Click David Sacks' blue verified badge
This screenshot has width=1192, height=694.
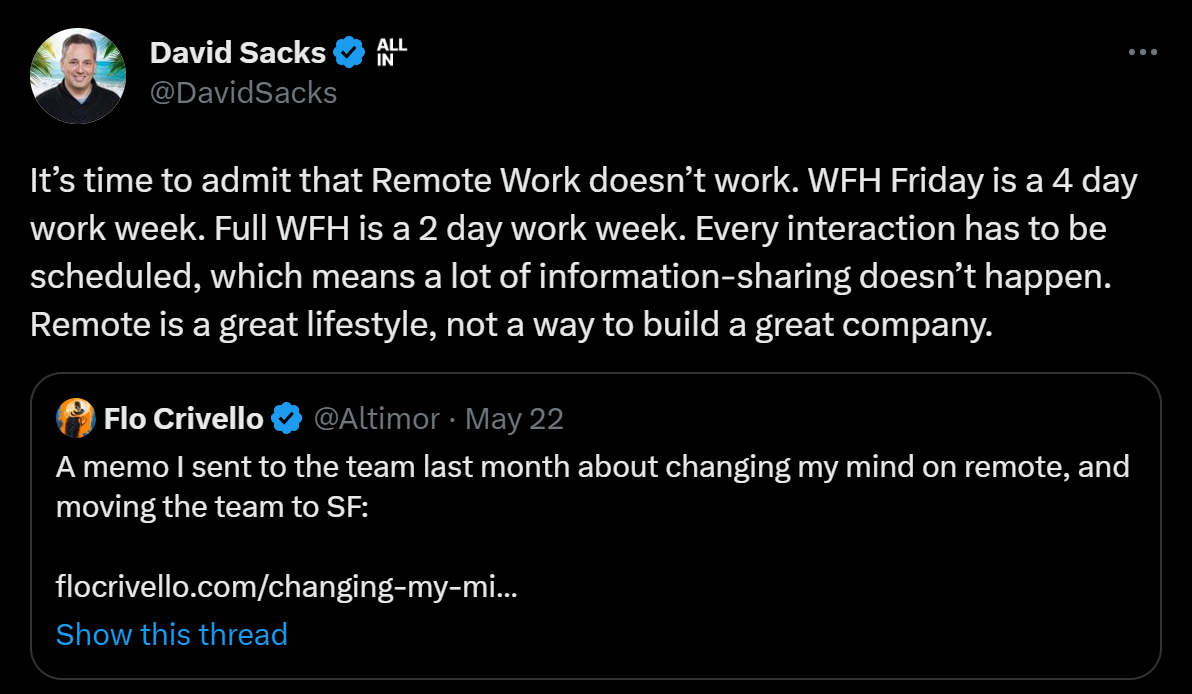pyautogui.click(x=350, y=52)
